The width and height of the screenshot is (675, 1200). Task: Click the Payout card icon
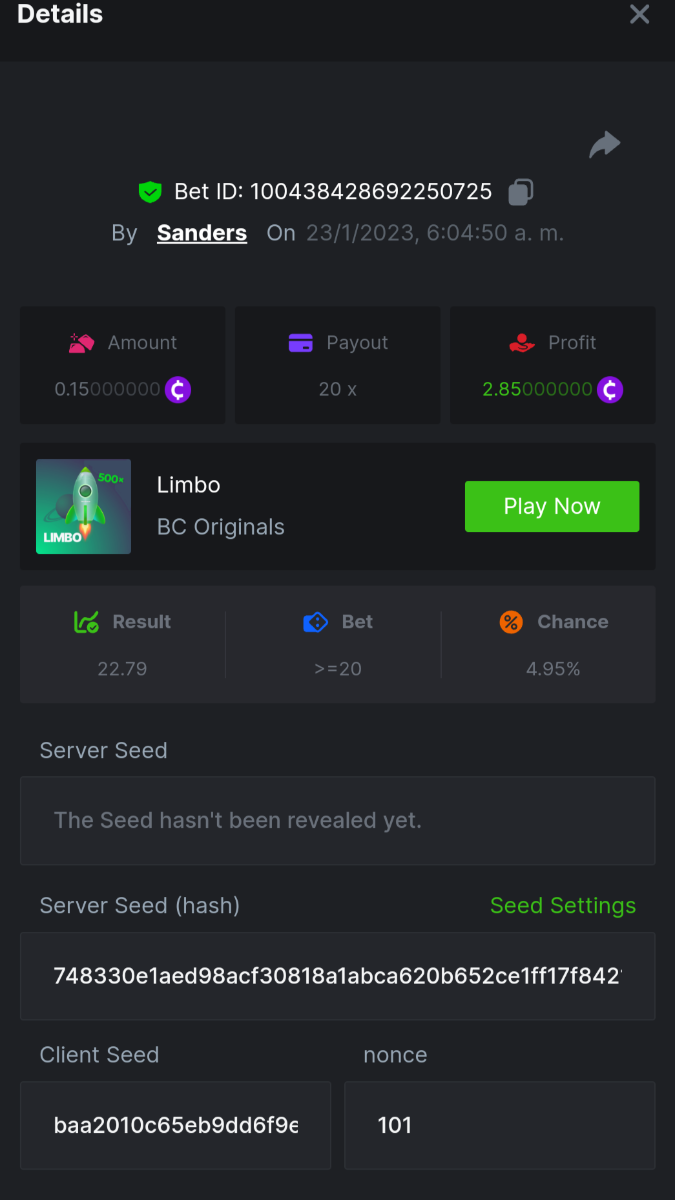click(x=301, y=343)
